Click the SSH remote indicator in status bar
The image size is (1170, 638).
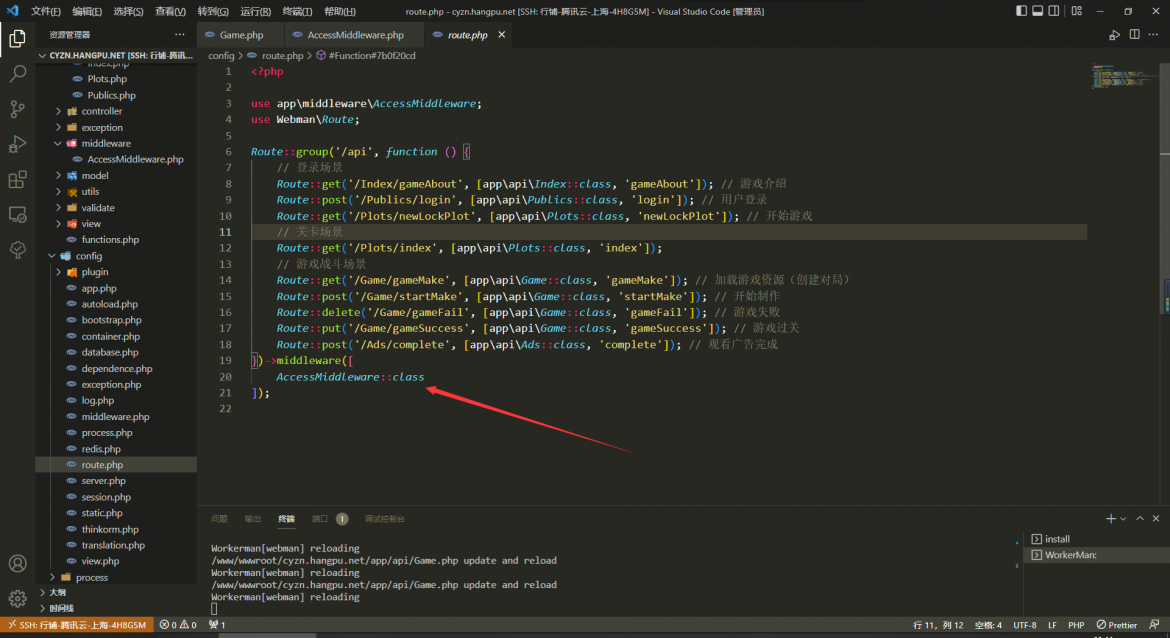pos(77,625)
